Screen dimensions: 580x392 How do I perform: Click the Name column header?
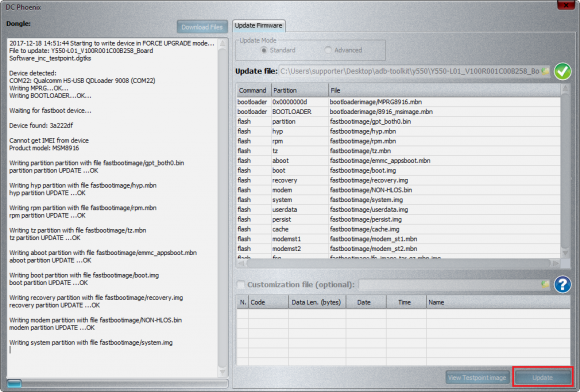[498, 303]
